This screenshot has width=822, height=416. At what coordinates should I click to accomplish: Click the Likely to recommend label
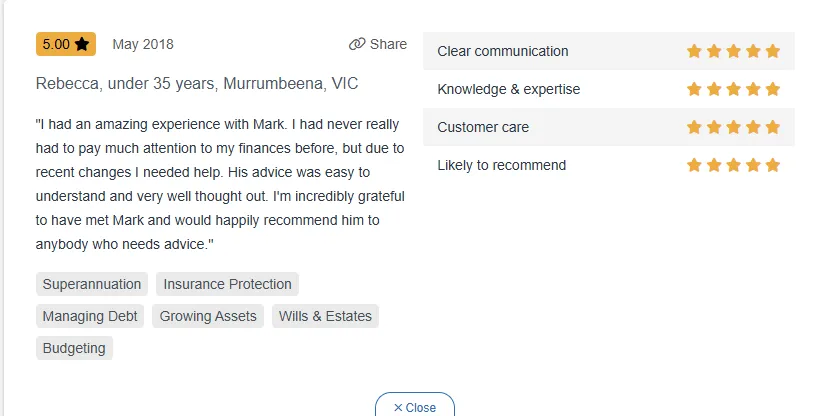coord(502,165)
